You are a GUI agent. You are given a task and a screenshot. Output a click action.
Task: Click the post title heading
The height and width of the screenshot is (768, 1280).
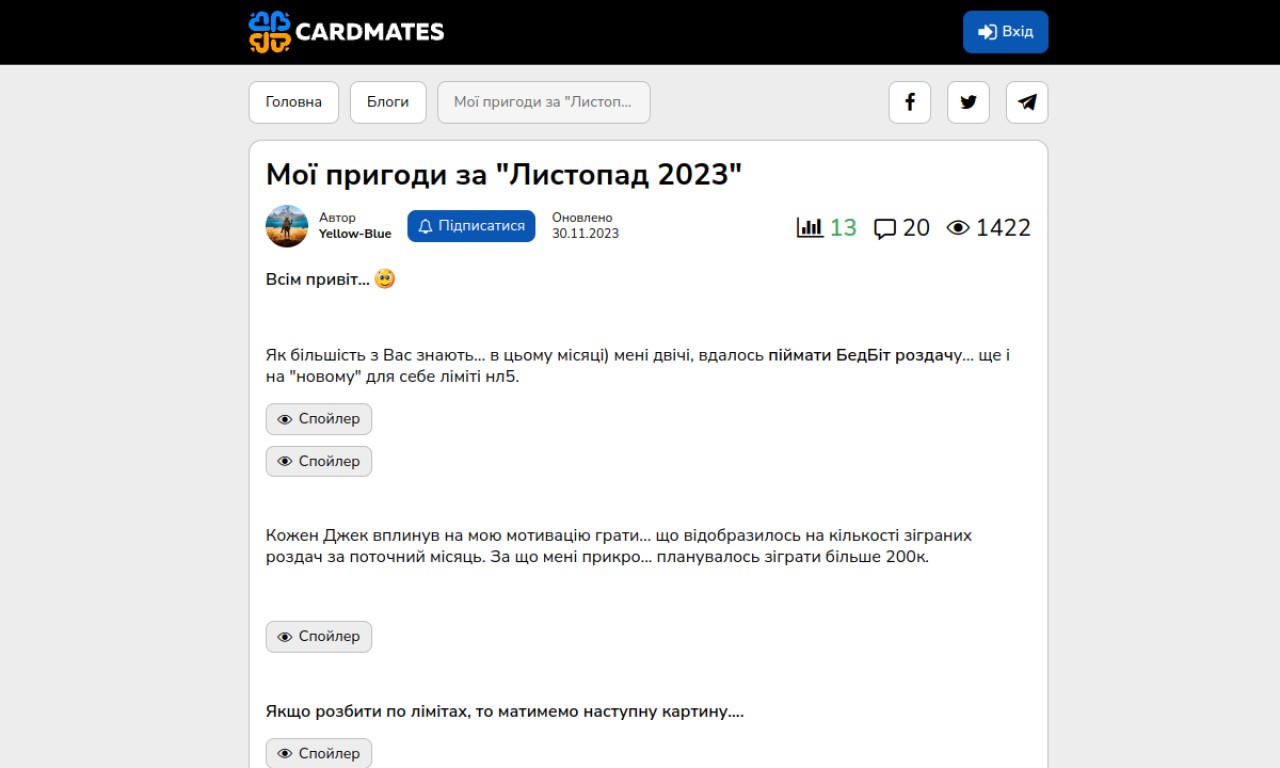tap(504, 174)
